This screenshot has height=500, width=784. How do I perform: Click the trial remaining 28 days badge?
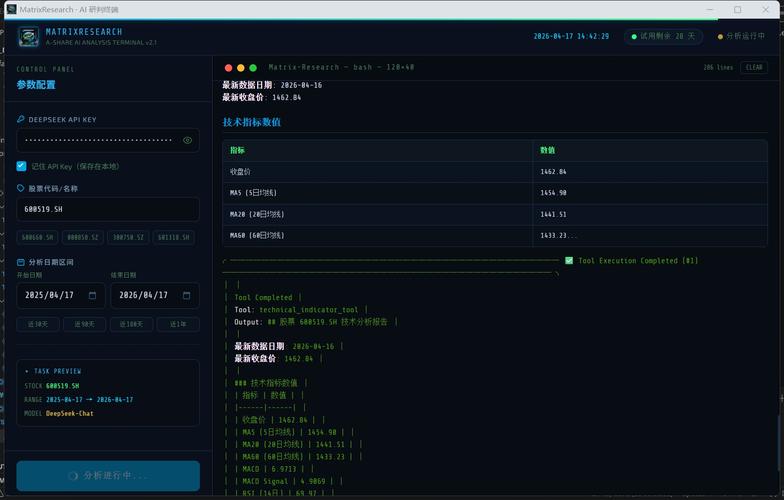coord(664,36)
